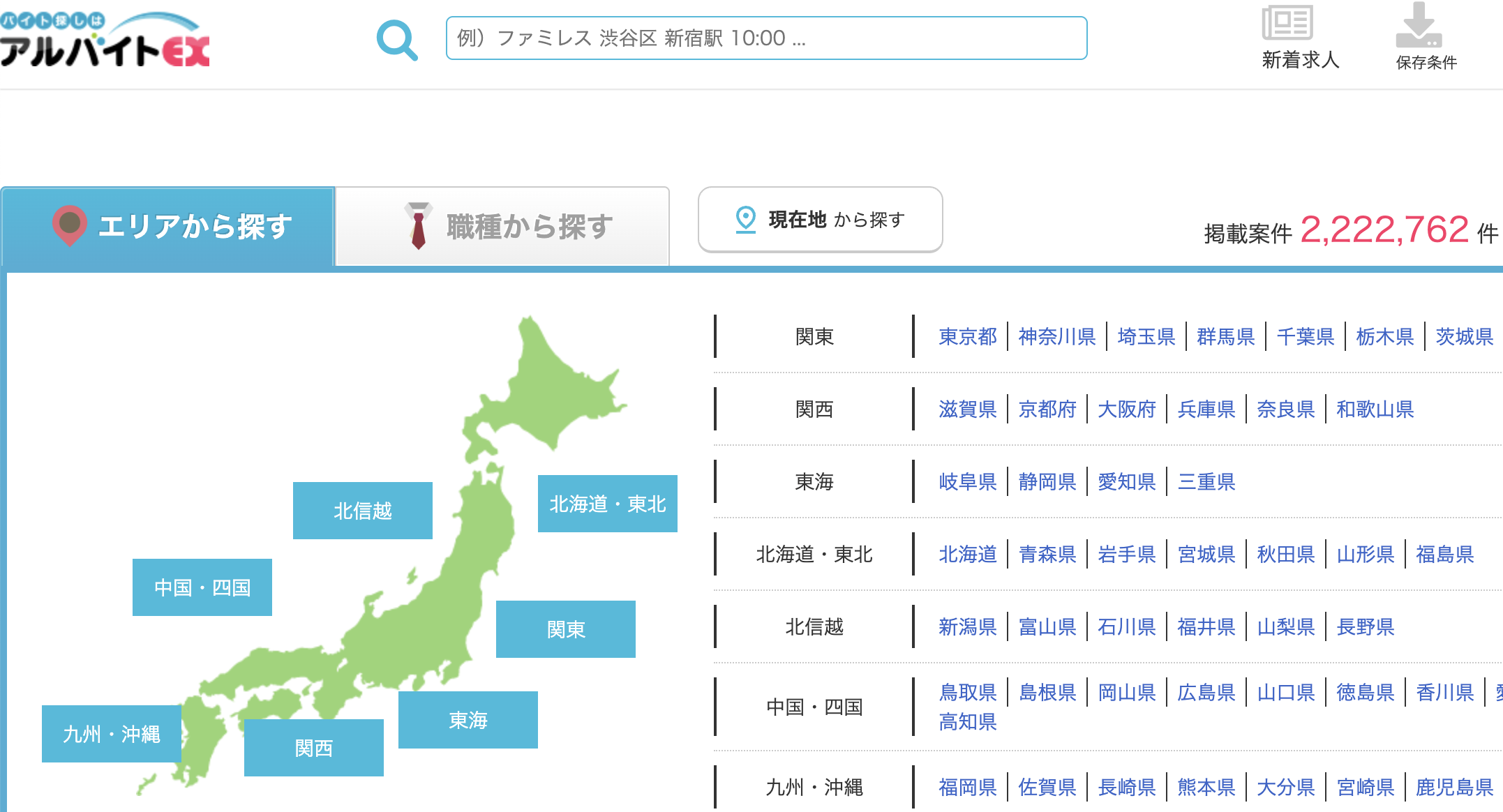Click the map pin icon on エリアから探す
The image size is (1503, 812).
click(x=69, y=225)
